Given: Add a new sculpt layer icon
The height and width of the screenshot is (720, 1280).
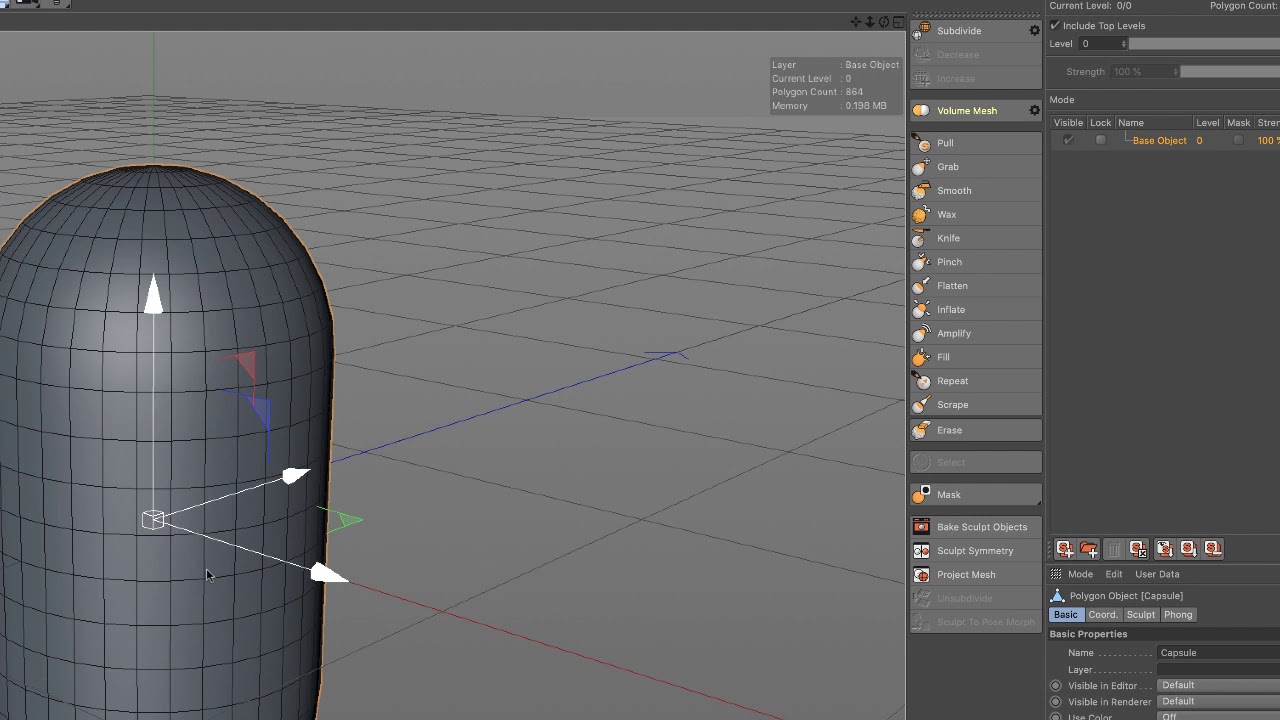Looking at the screenshot, I should click(1064, 549).
